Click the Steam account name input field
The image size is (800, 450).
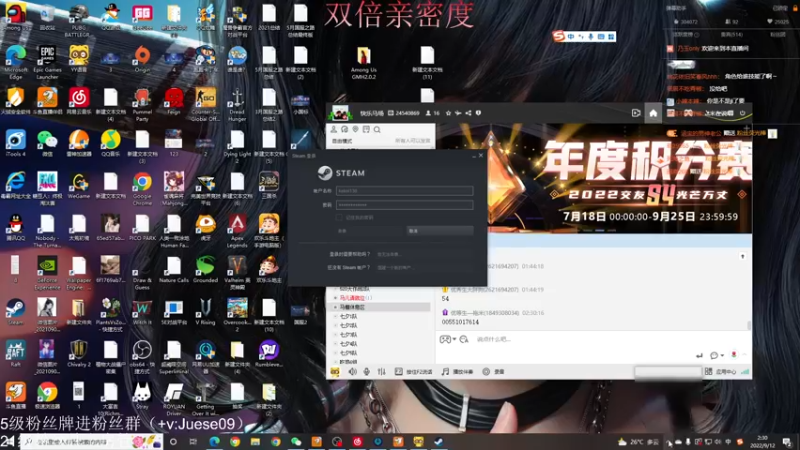[404, 191]
